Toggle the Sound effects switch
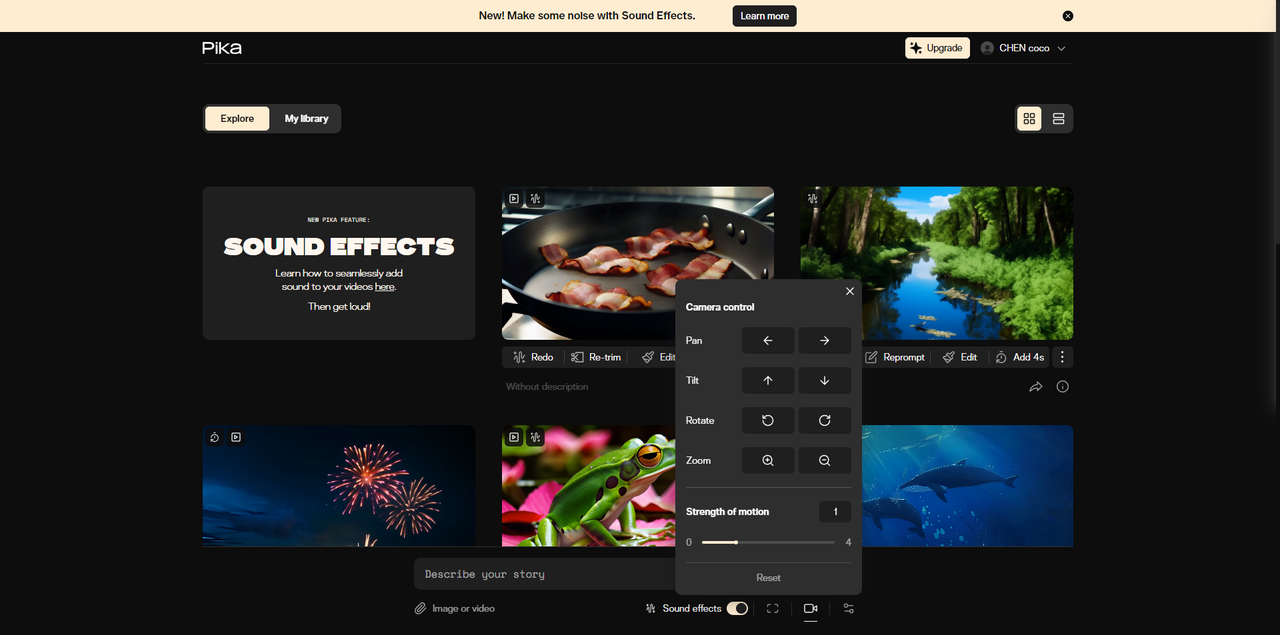 [x=737, y=608]
